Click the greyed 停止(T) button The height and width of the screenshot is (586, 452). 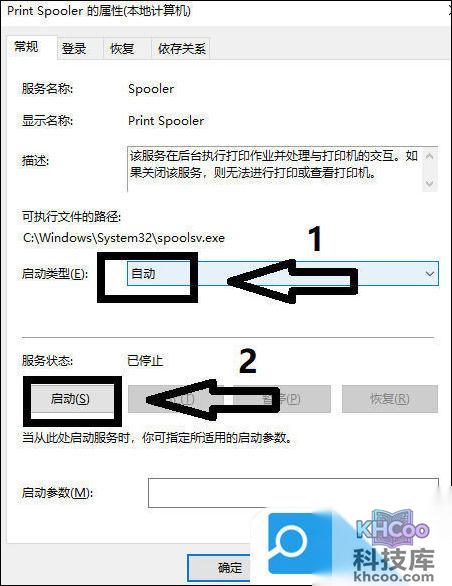(x=176, y=399)
